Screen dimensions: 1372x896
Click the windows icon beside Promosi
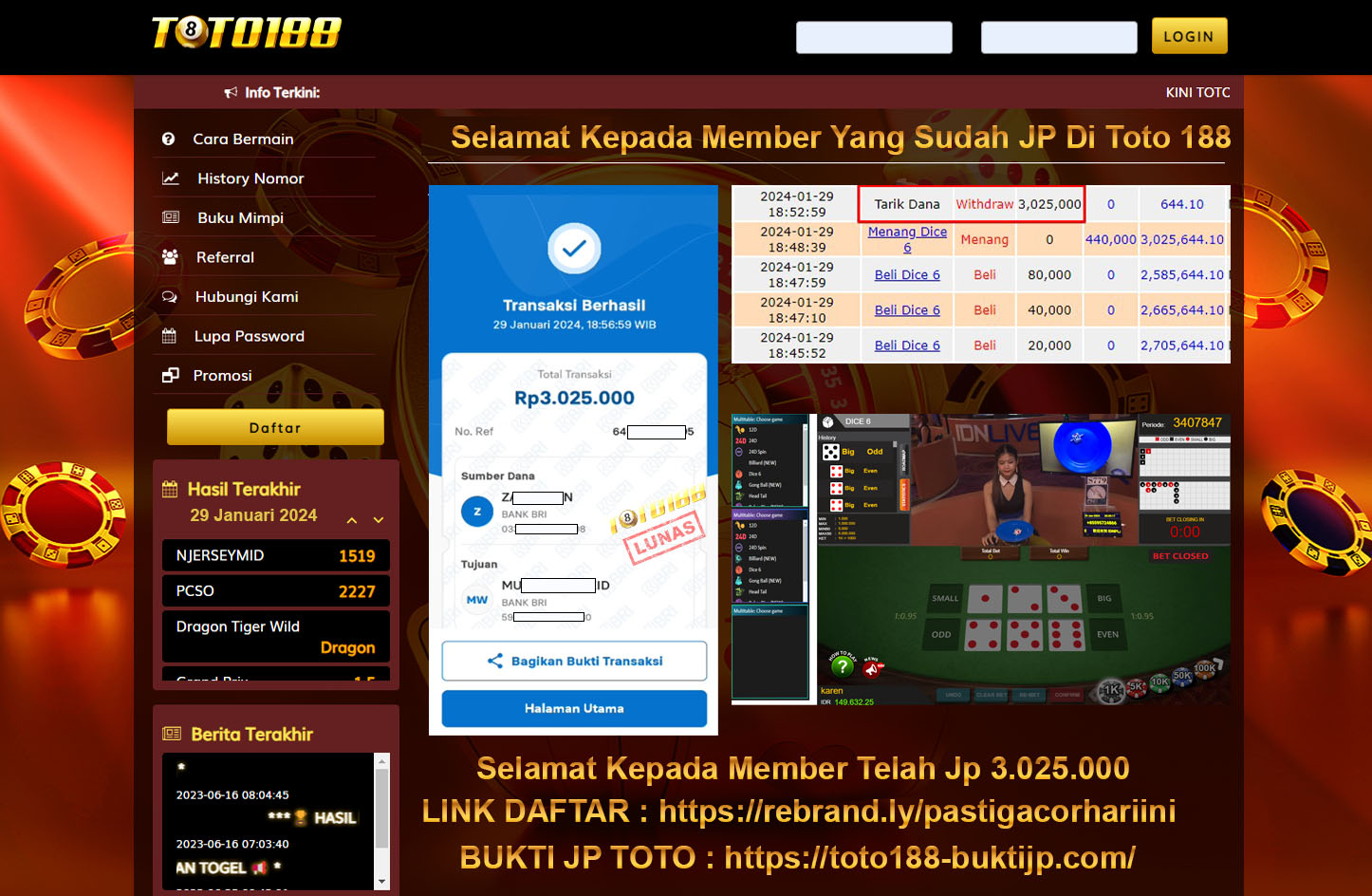pos(171,375)
